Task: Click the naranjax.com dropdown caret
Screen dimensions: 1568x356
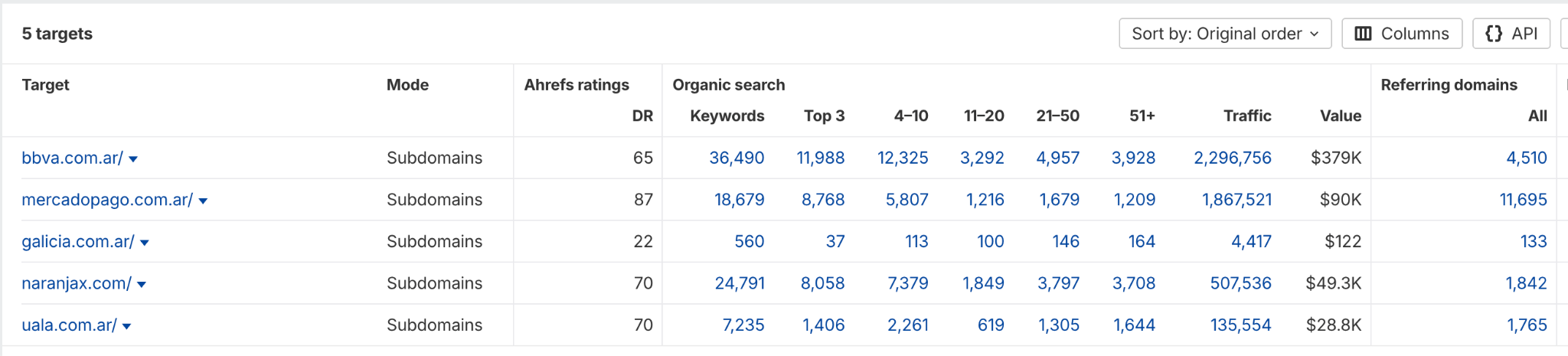Action: (142, 285)
